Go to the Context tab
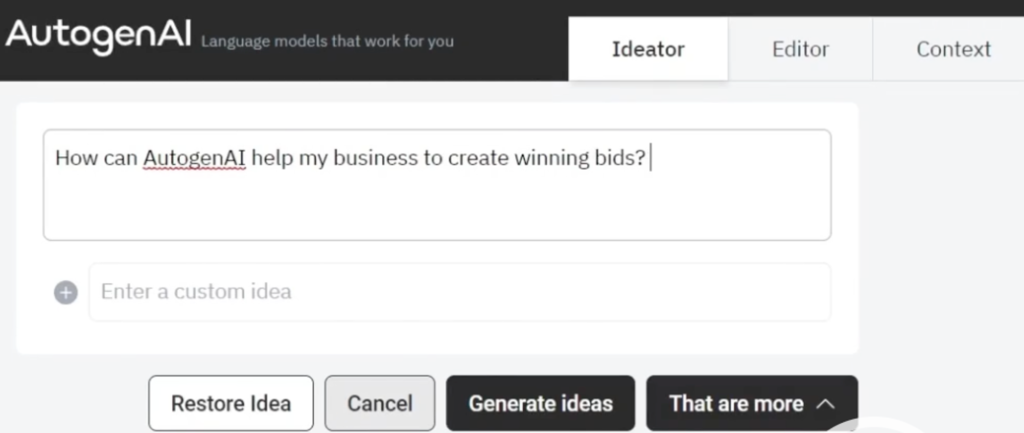 click(x=953, y=49)
